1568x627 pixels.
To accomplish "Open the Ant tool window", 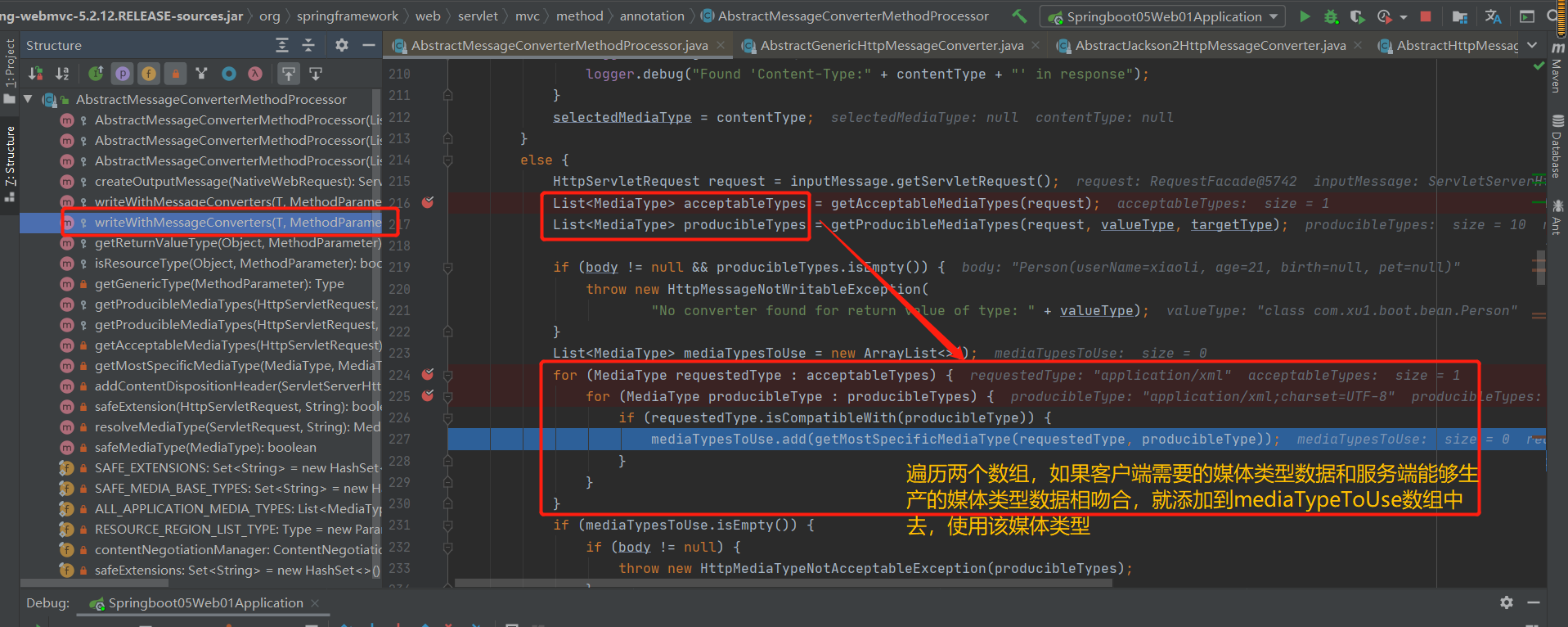I will click(1557, 218).
